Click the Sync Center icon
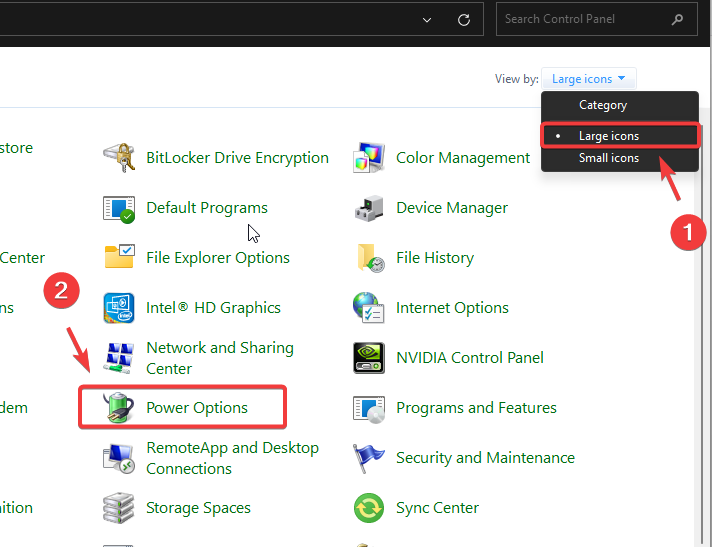Image resolution: width=712 pixels, height=547 pixels. pos(369,508)
